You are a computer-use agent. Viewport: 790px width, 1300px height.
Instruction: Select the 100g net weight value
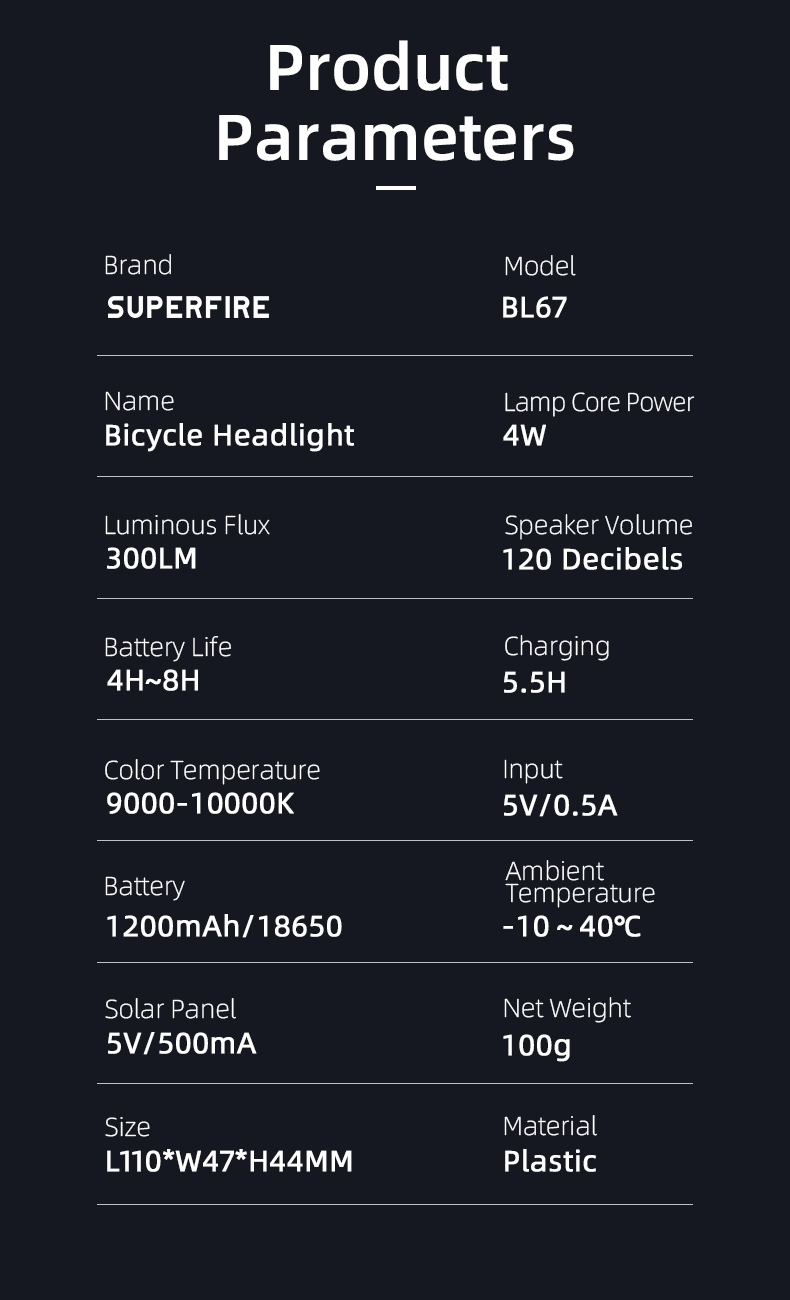point(536,1046)
